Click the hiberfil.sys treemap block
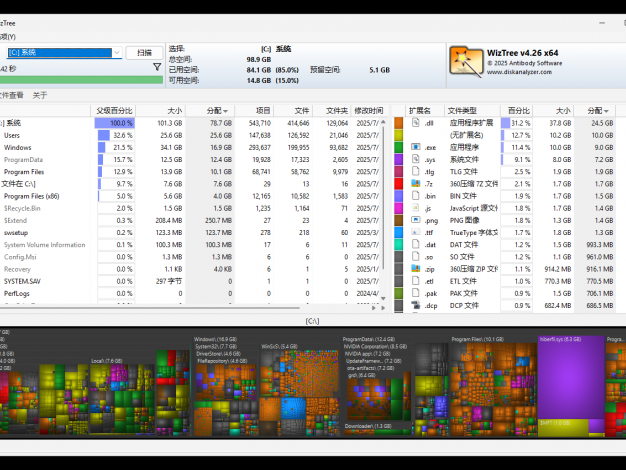 (571, 377)
